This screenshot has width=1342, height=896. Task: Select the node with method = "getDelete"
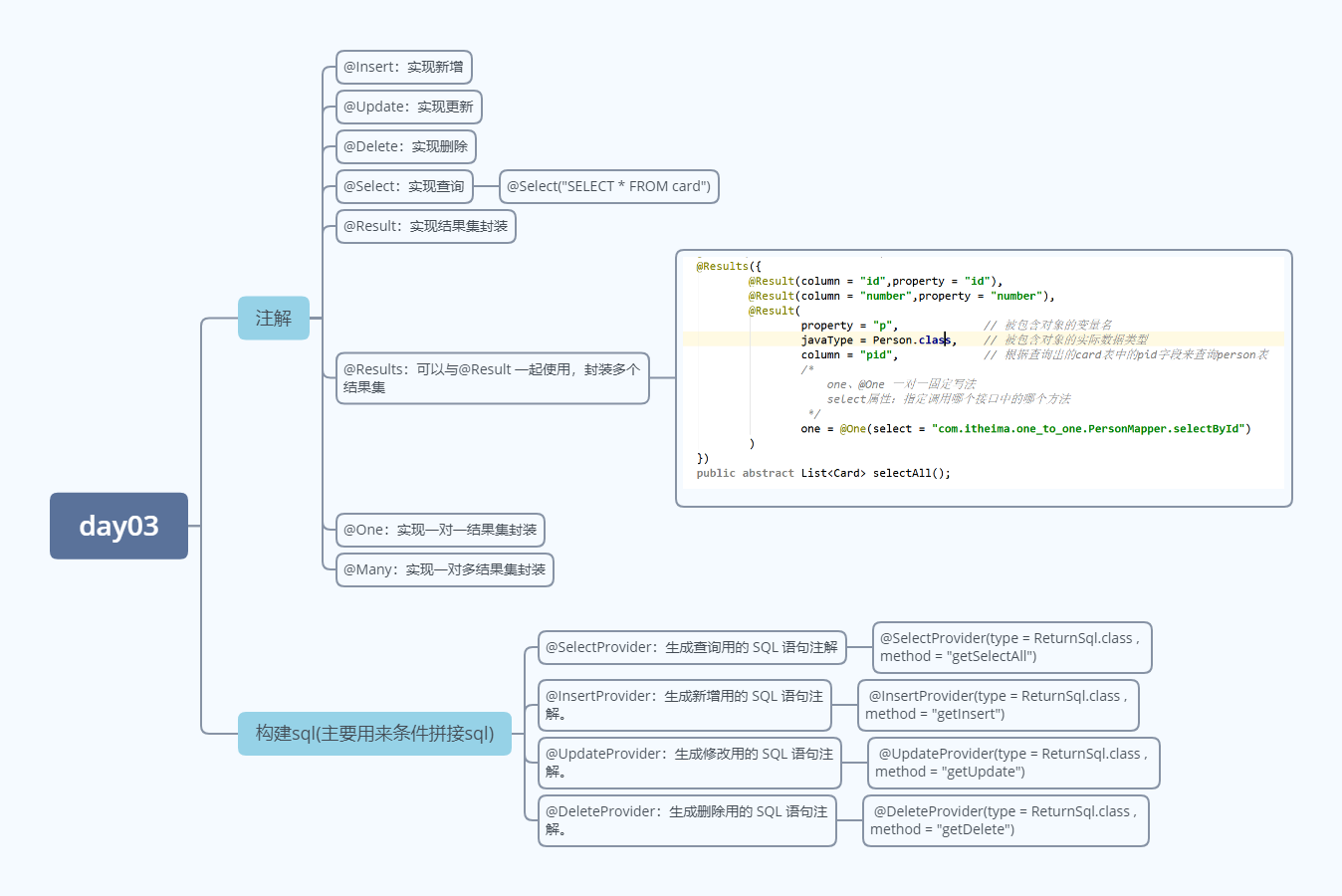[1006, 820]
